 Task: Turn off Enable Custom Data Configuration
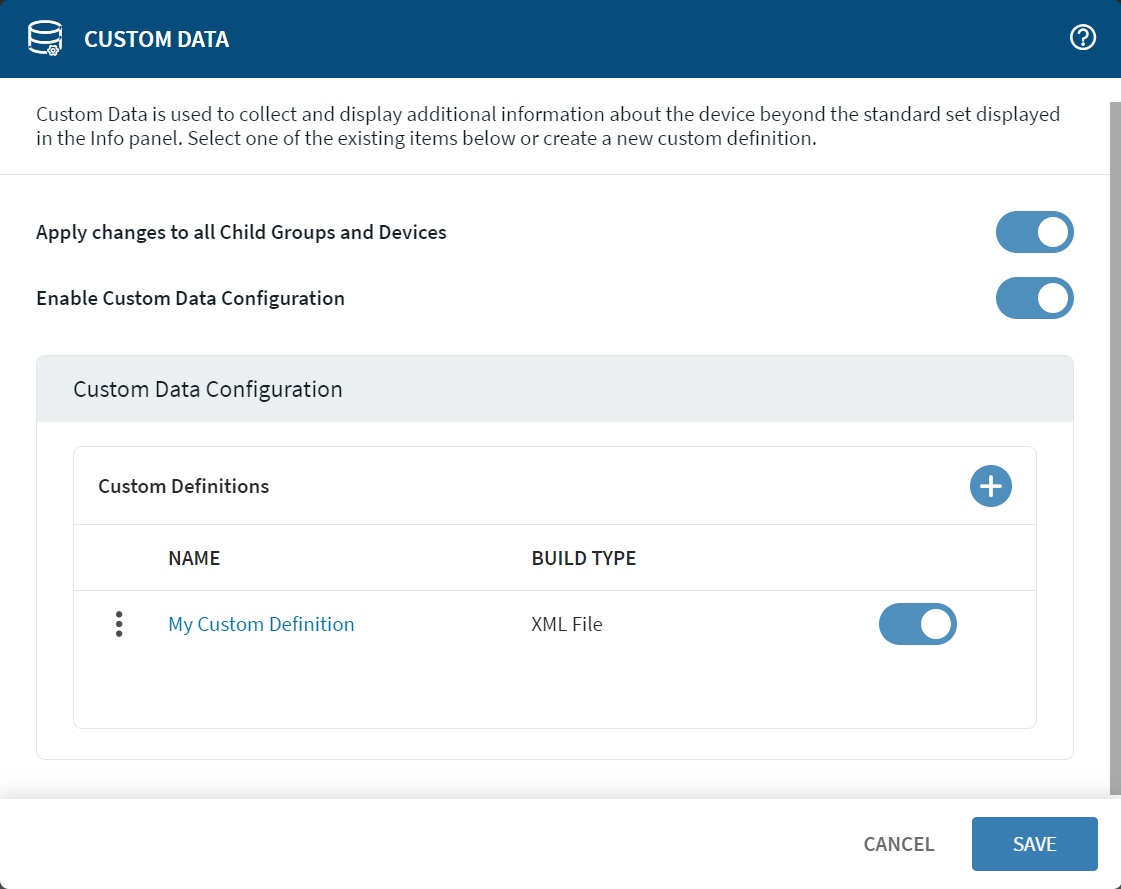tap(1034, 298)
